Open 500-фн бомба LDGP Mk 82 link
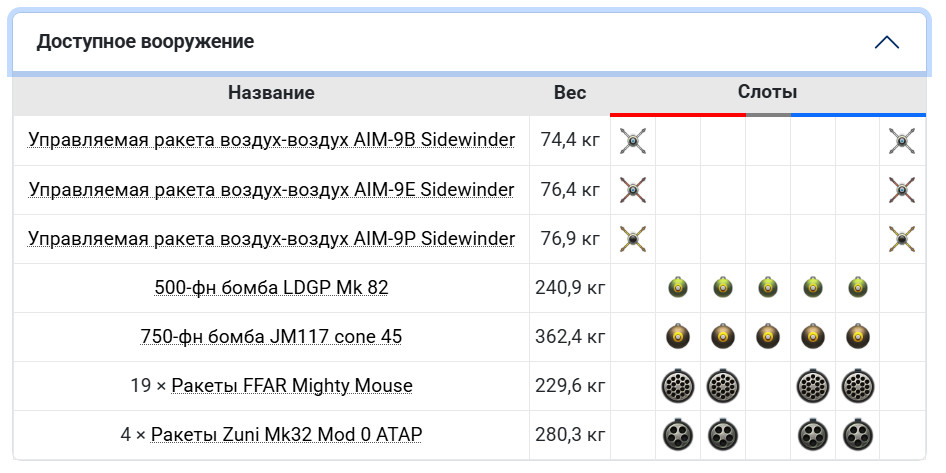946x473 pixels. pos(271,287)
